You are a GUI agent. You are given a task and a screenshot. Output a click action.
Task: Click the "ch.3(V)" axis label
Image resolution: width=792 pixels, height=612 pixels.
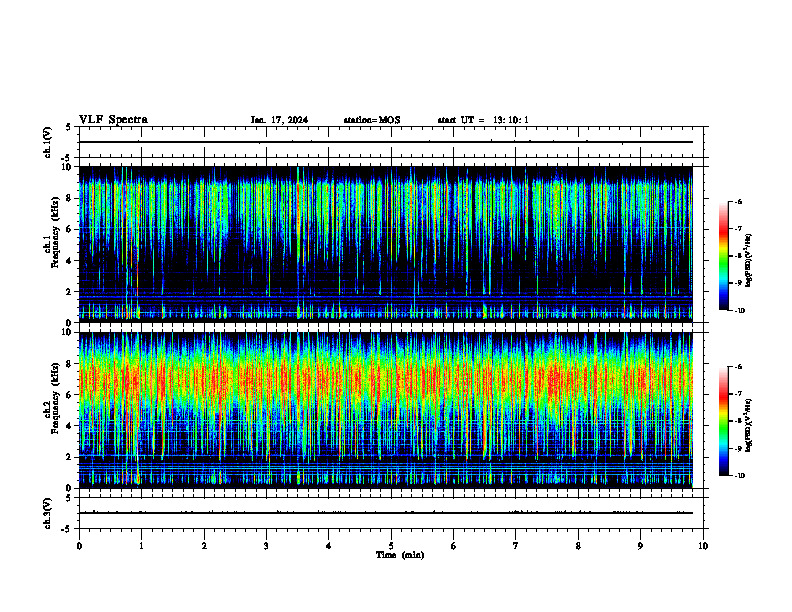48,513
